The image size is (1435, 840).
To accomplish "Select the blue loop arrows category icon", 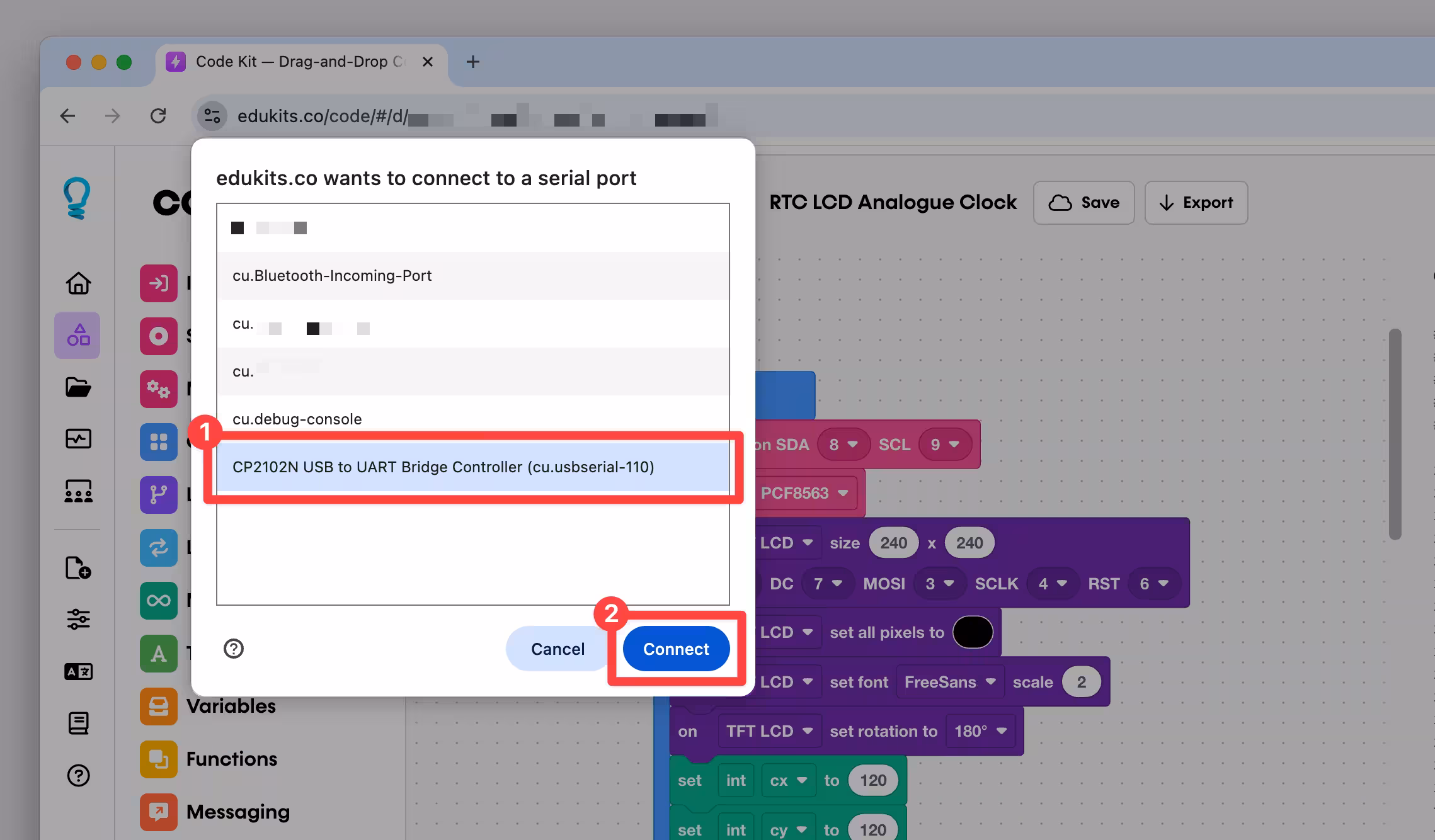I will [158, 547].
